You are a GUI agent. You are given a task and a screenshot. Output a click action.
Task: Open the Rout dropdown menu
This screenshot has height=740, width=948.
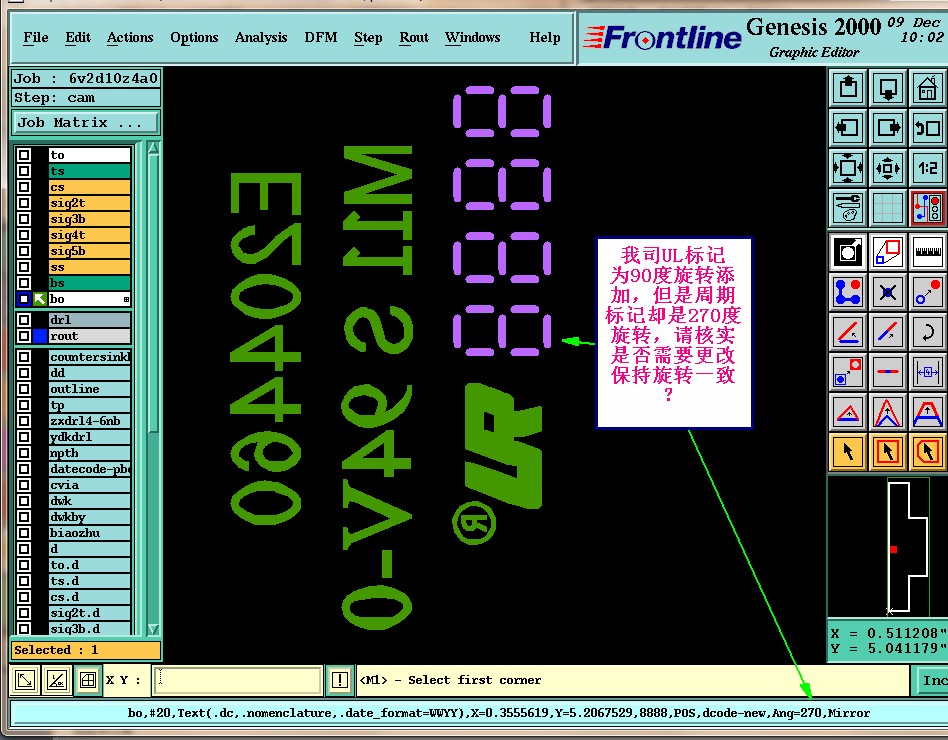[414, 37]
